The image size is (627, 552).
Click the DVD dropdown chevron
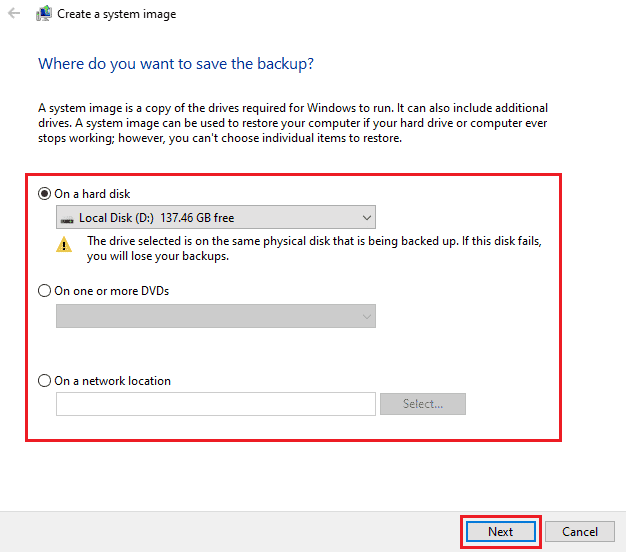click(366, 316)
